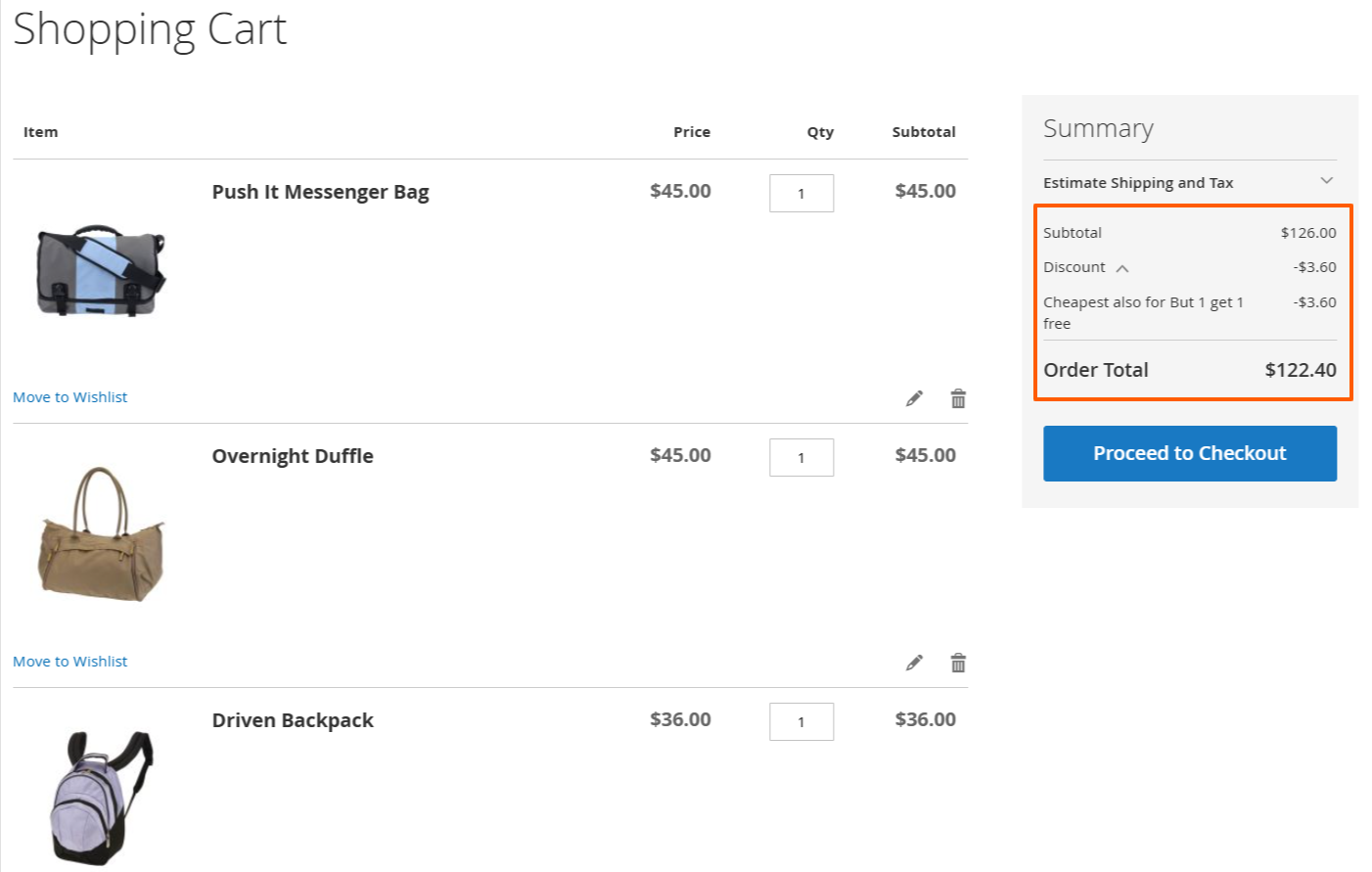The height and width of the screenshot is (872, 1372).
Task: Move Push It Messenger Bag to Wishlist
Action: point(70,397)
